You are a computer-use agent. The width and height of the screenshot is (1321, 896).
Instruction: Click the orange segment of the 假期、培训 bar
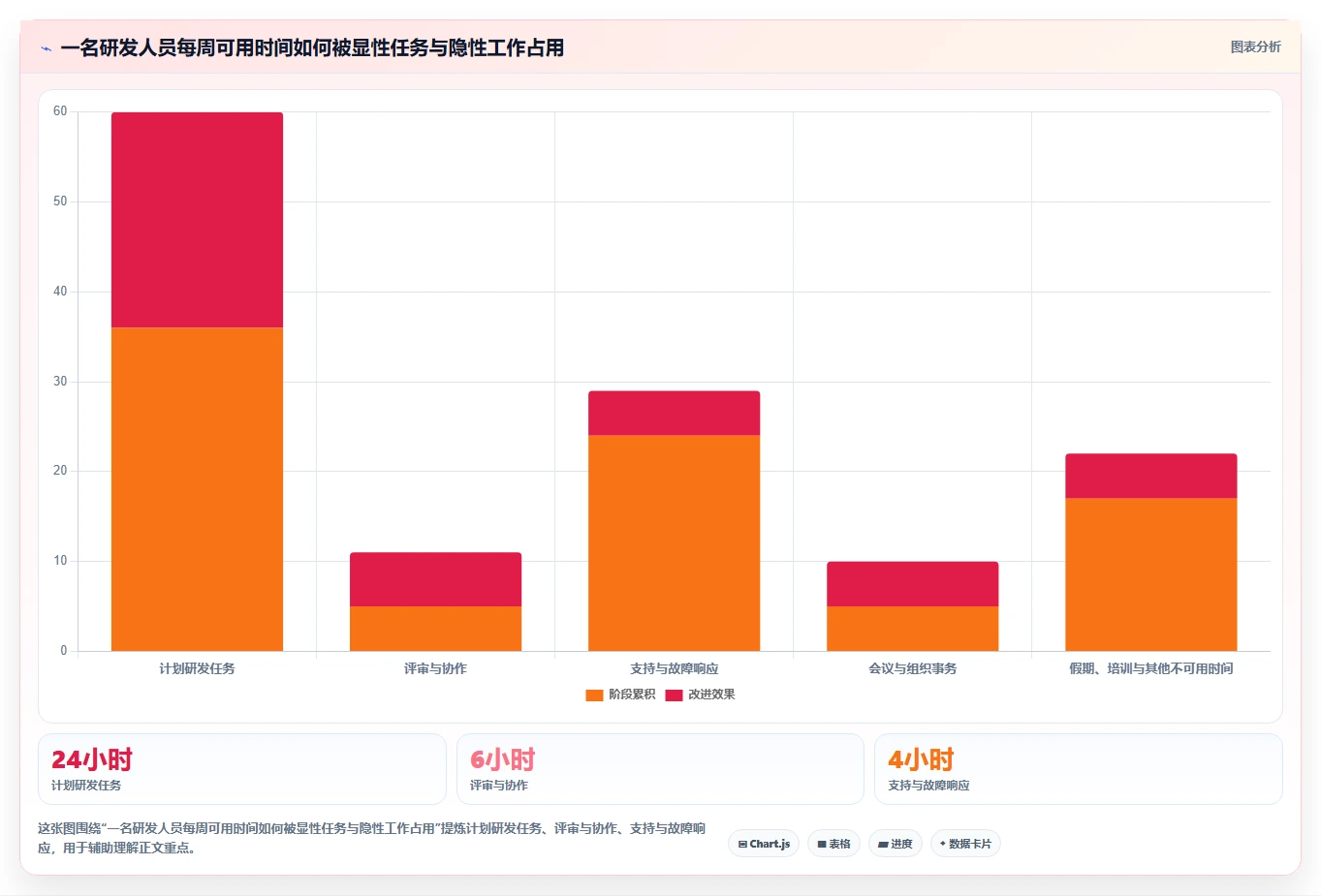(1150, 574)
